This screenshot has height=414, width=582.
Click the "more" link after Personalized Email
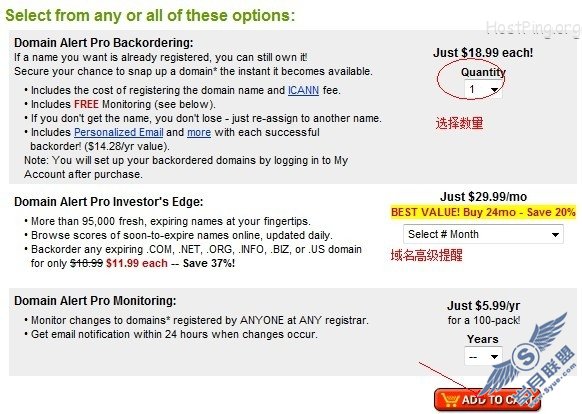(199, 133)
